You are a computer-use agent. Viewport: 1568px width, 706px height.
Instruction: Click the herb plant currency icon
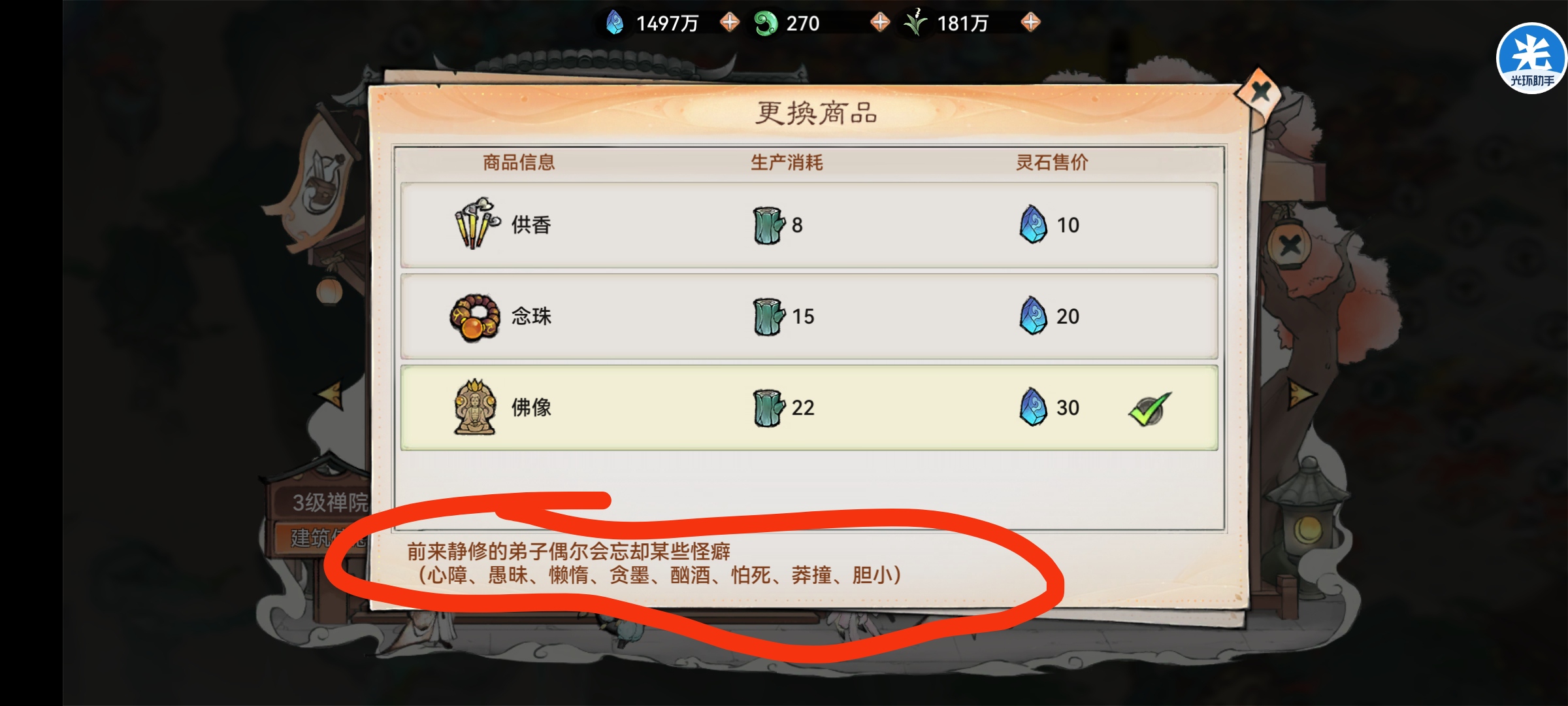(x=915, y=22)
